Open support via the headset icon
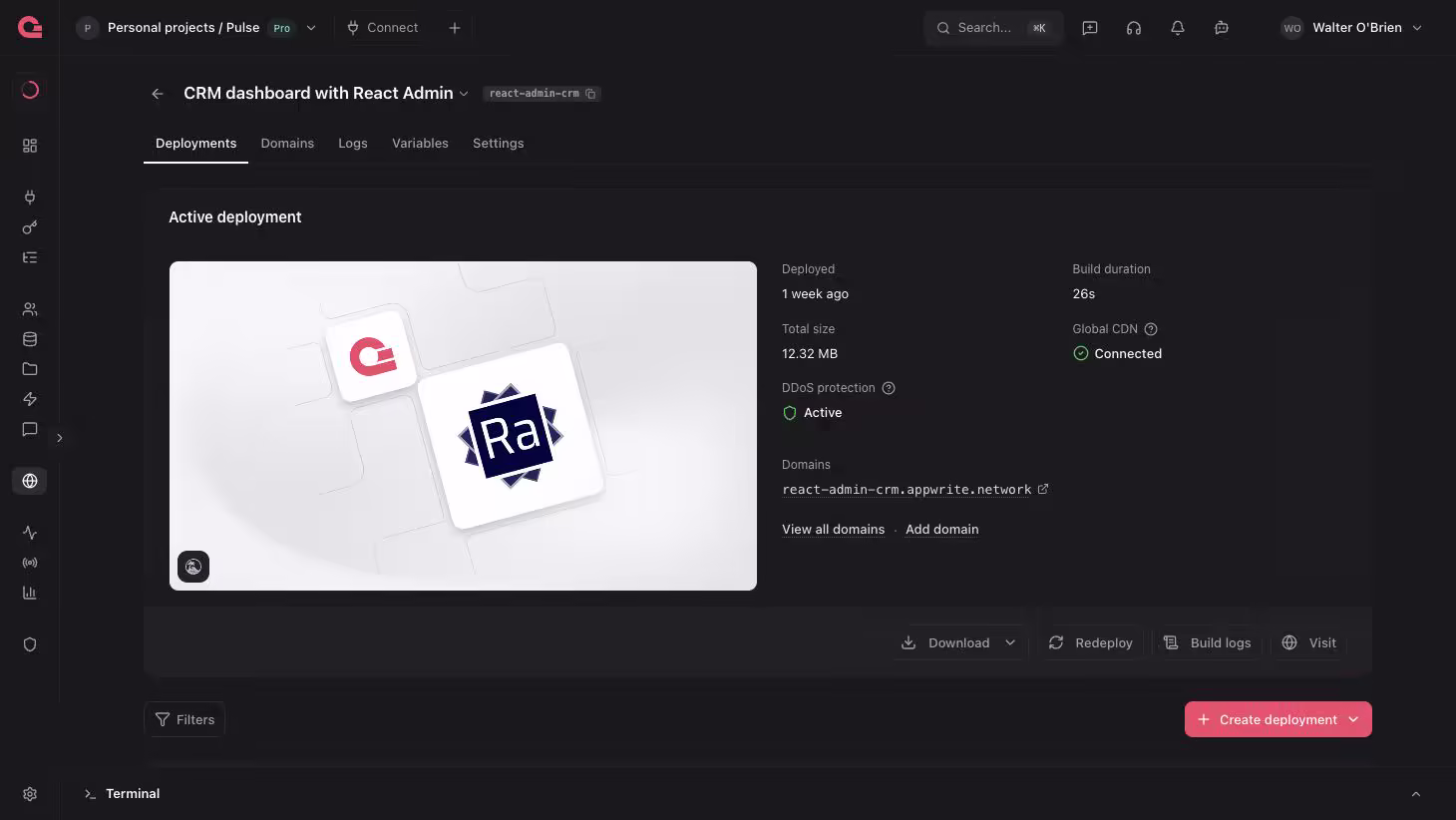Image resolution: width=1456 pixels, height=820 pixels. (x=1134, y=28)
